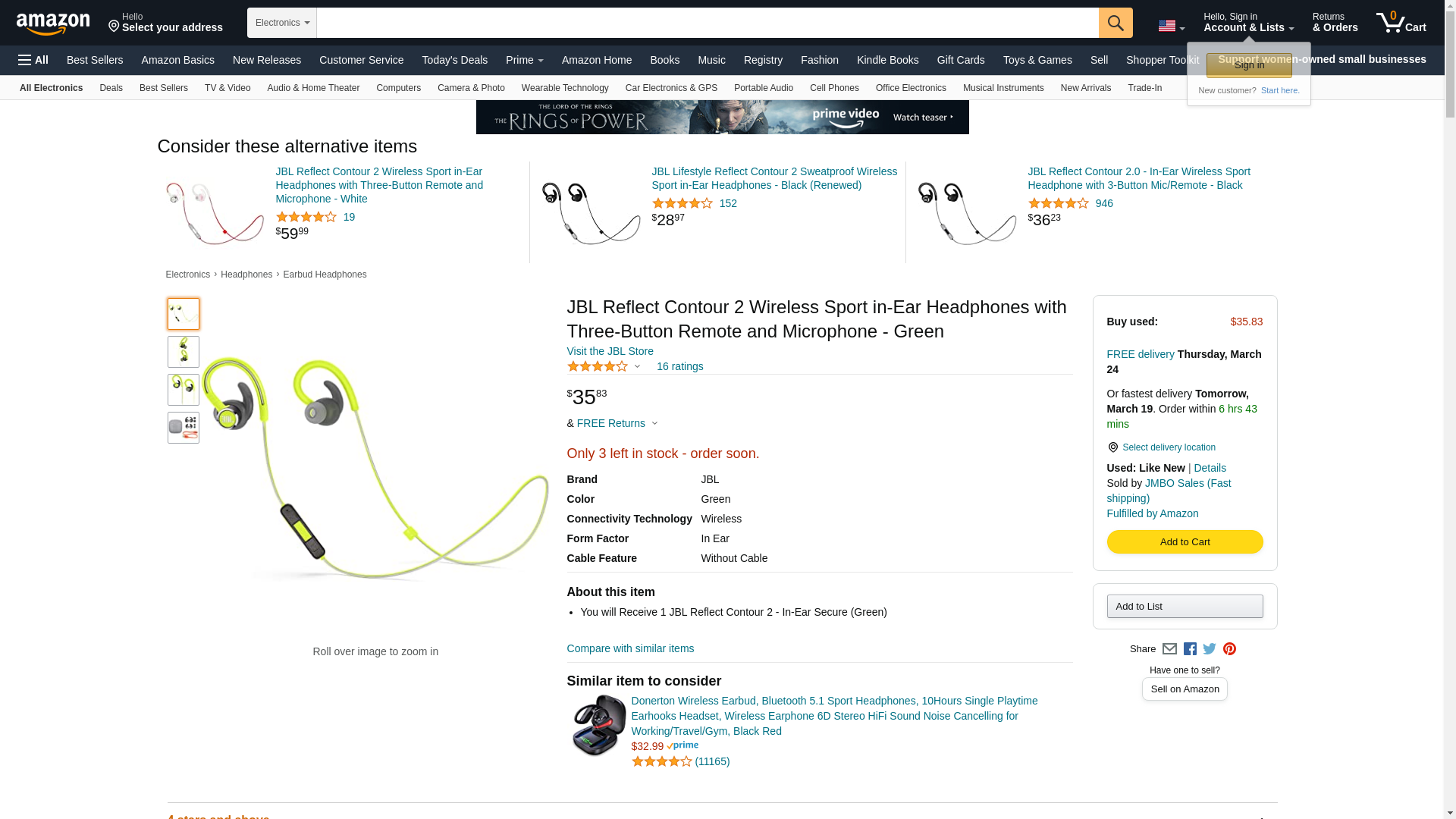Click the search magnifier Go button
Viewport: 1456px width, 819px height.
click(x=1115, y=23)
